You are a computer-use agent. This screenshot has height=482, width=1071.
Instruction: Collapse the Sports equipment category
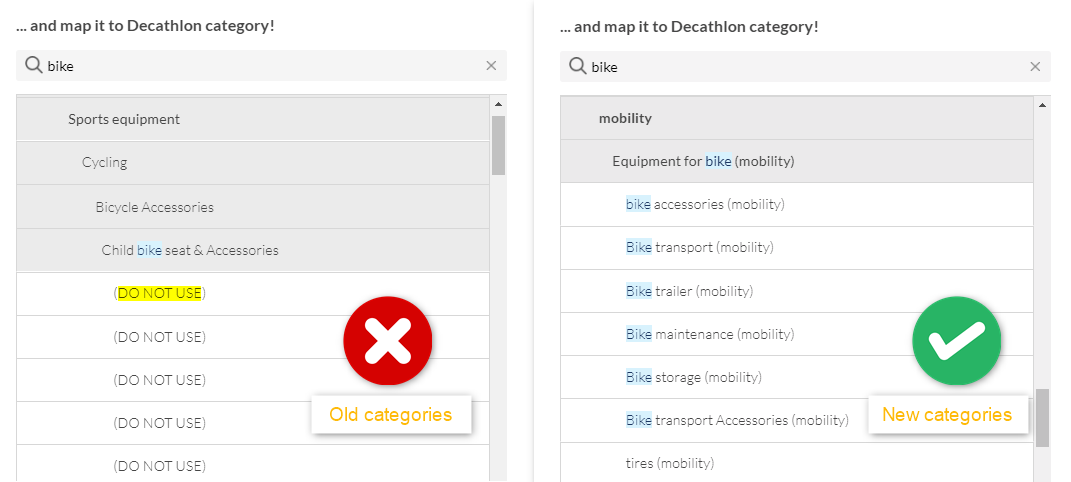point(124,119)
